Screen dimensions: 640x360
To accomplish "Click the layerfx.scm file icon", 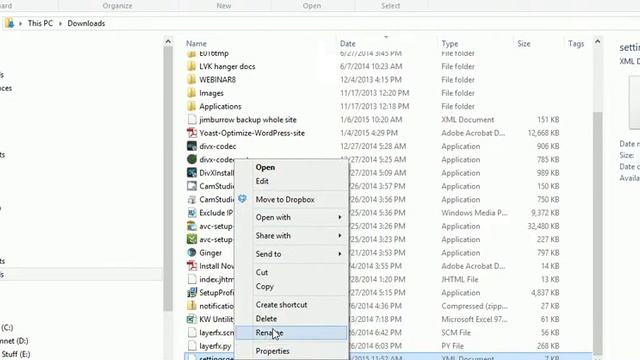I will click(x=191, y=333).
